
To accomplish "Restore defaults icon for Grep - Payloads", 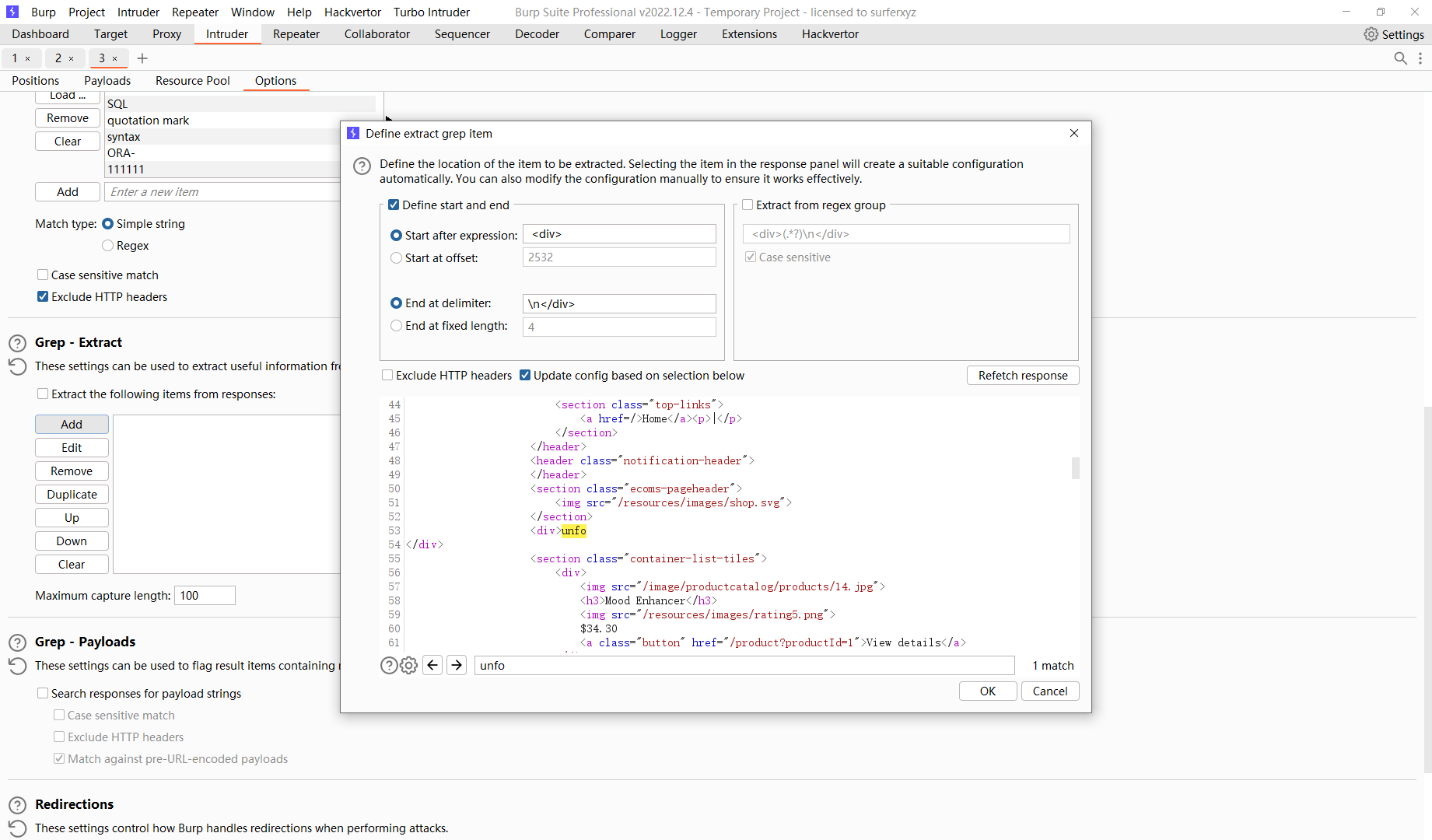I will pos(17,666).
